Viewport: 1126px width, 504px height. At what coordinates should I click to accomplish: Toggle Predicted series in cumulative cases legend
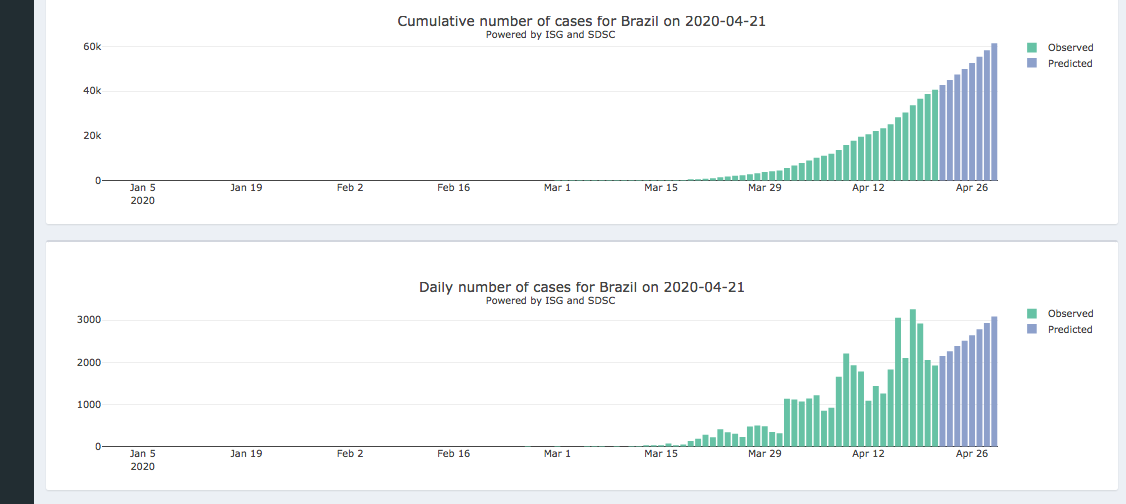coord(1070,63)
